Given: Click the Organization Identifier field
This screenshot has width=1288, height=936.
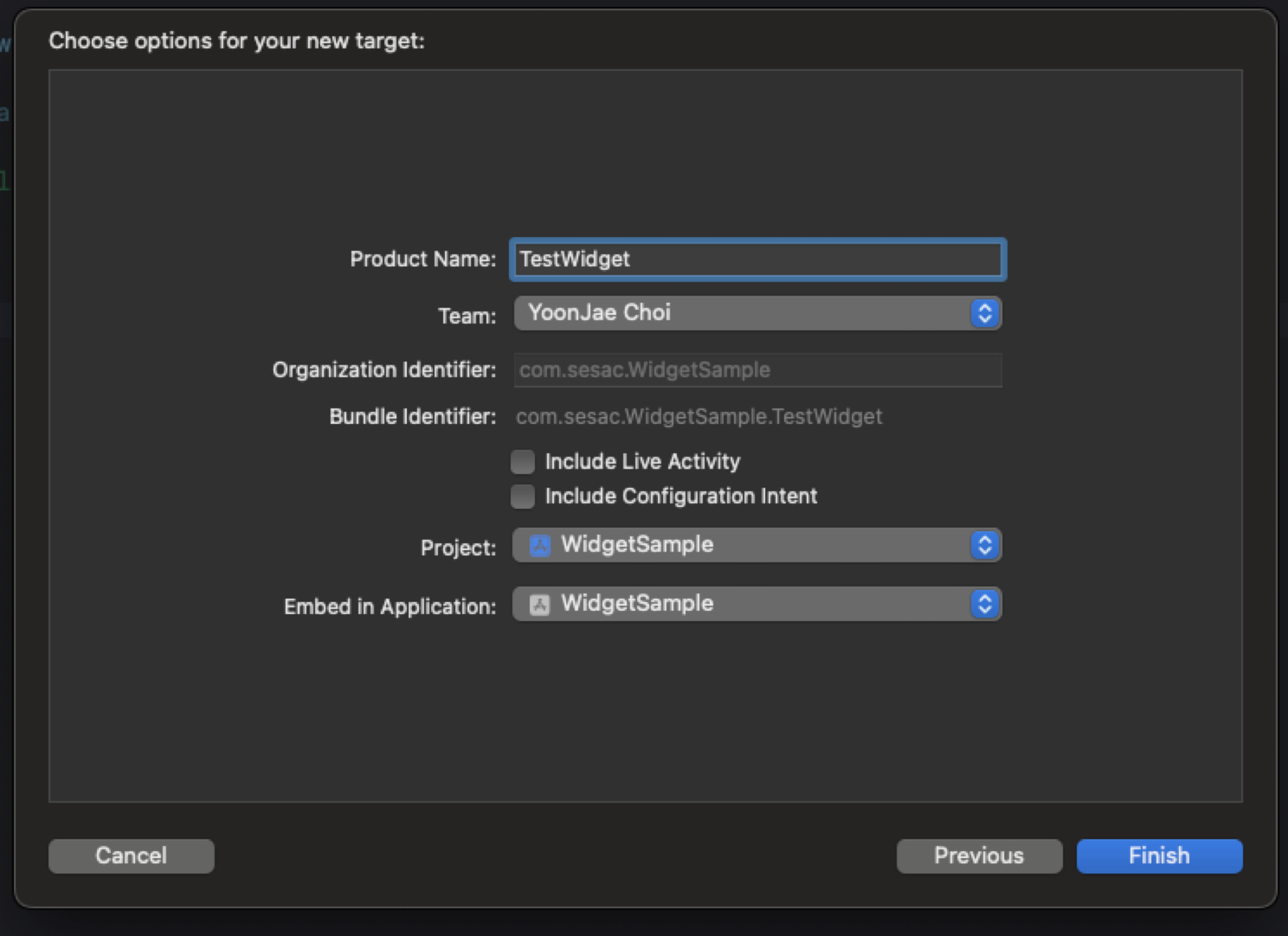Looking at the screenshot, I should tap(757, 370).
